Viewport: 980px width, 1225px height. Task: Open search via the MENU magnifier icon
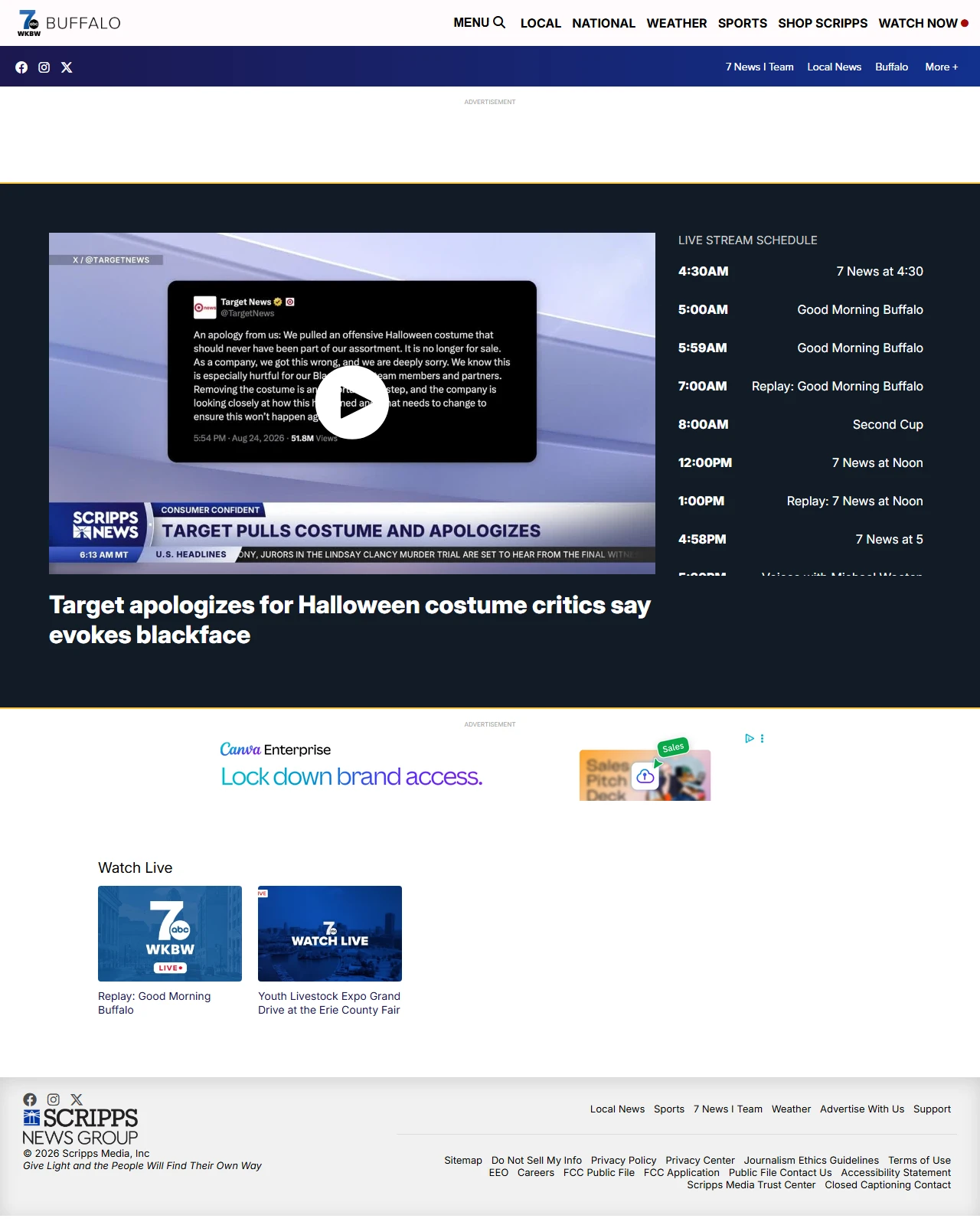(x=499, y=22)
